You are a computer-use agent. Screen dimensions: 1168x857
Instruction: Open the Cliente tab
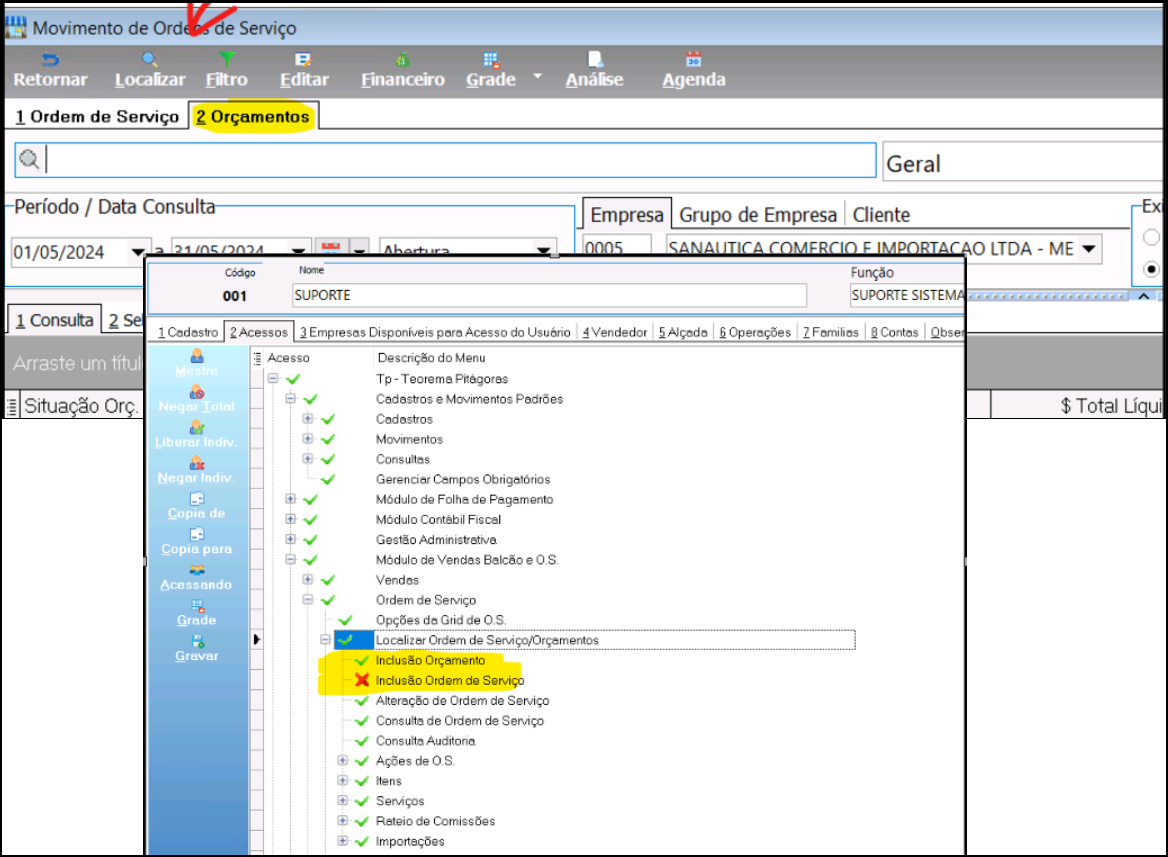tap(881, 215)
